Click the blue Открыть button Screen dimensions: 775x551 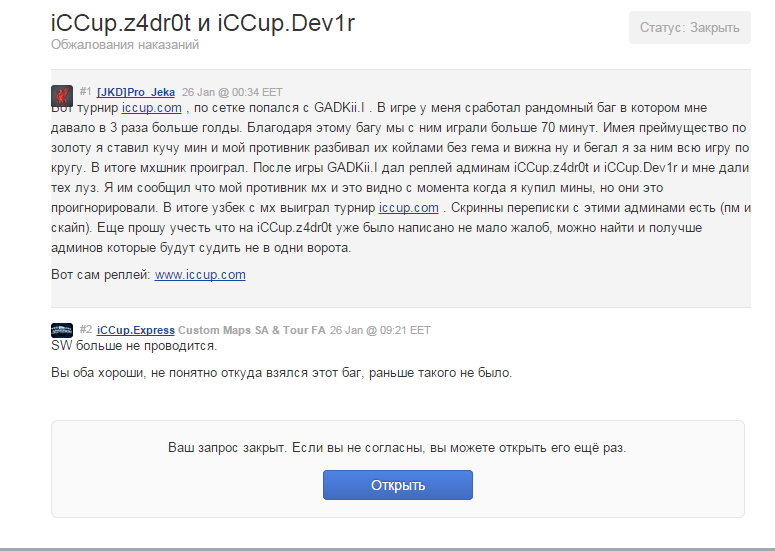pos(398,485)
